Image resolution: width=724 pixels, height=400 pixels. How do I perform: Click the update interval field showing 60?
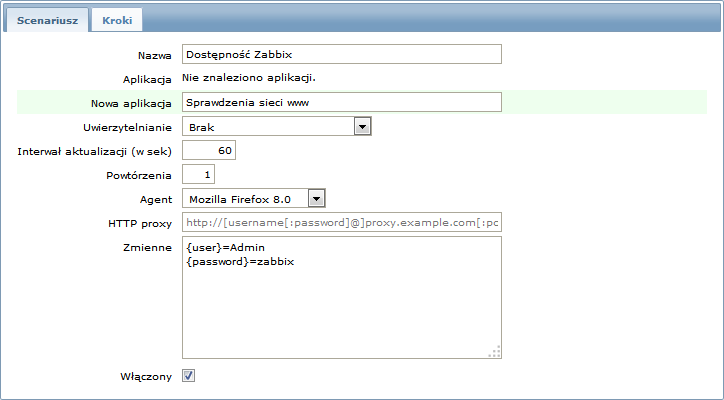[x=209, y=150]
